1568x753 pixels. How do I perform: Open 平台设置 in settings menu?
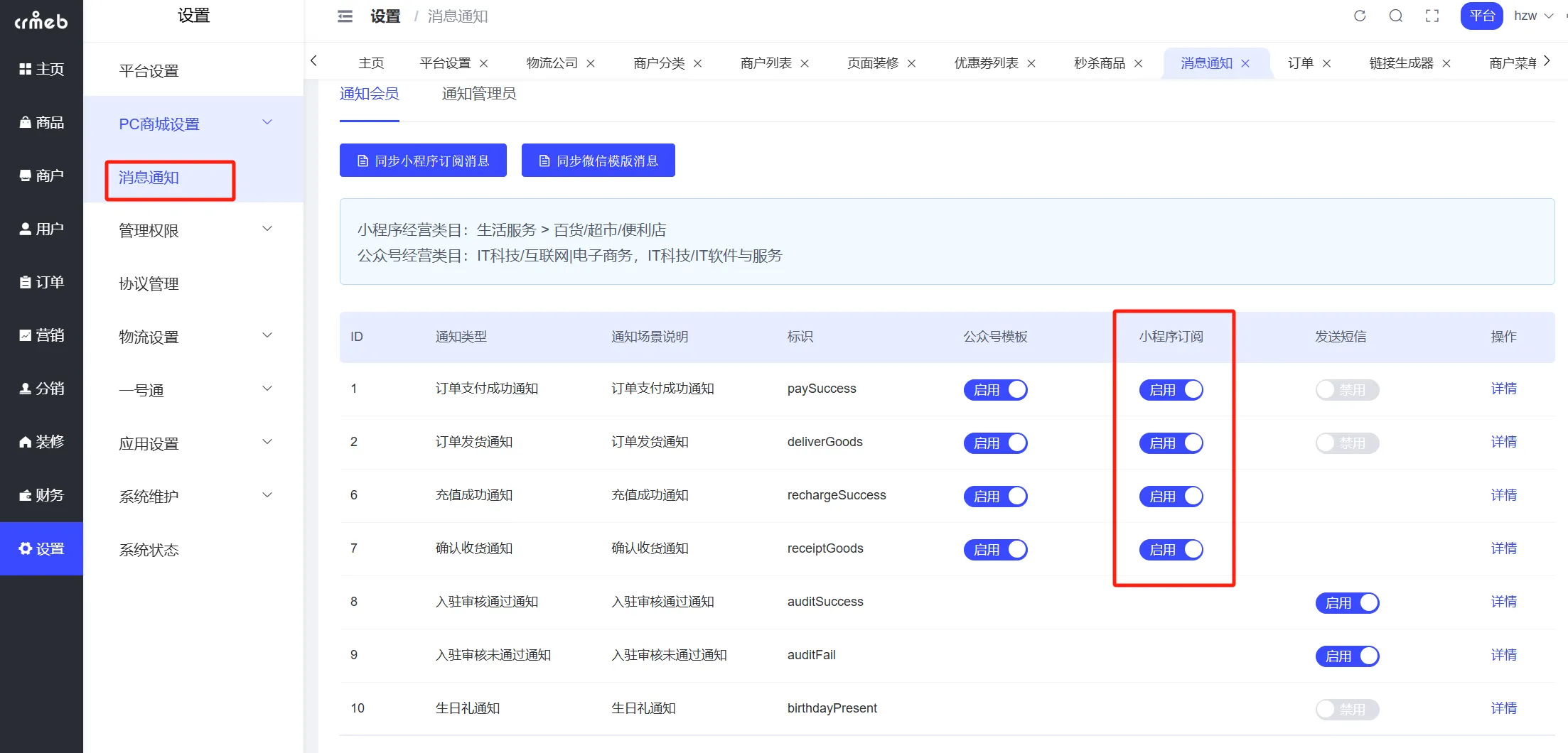pos(193,70)
